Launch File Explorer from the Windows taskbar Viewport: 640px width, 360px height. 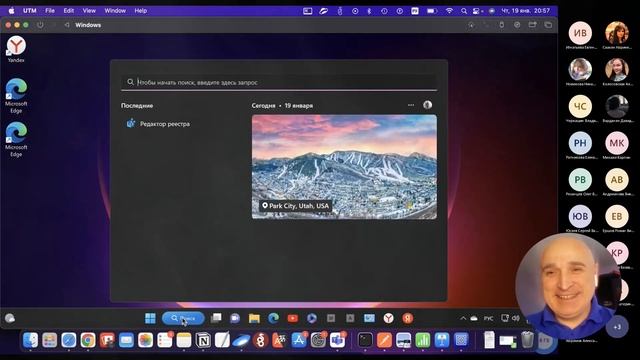coord(254,318)
